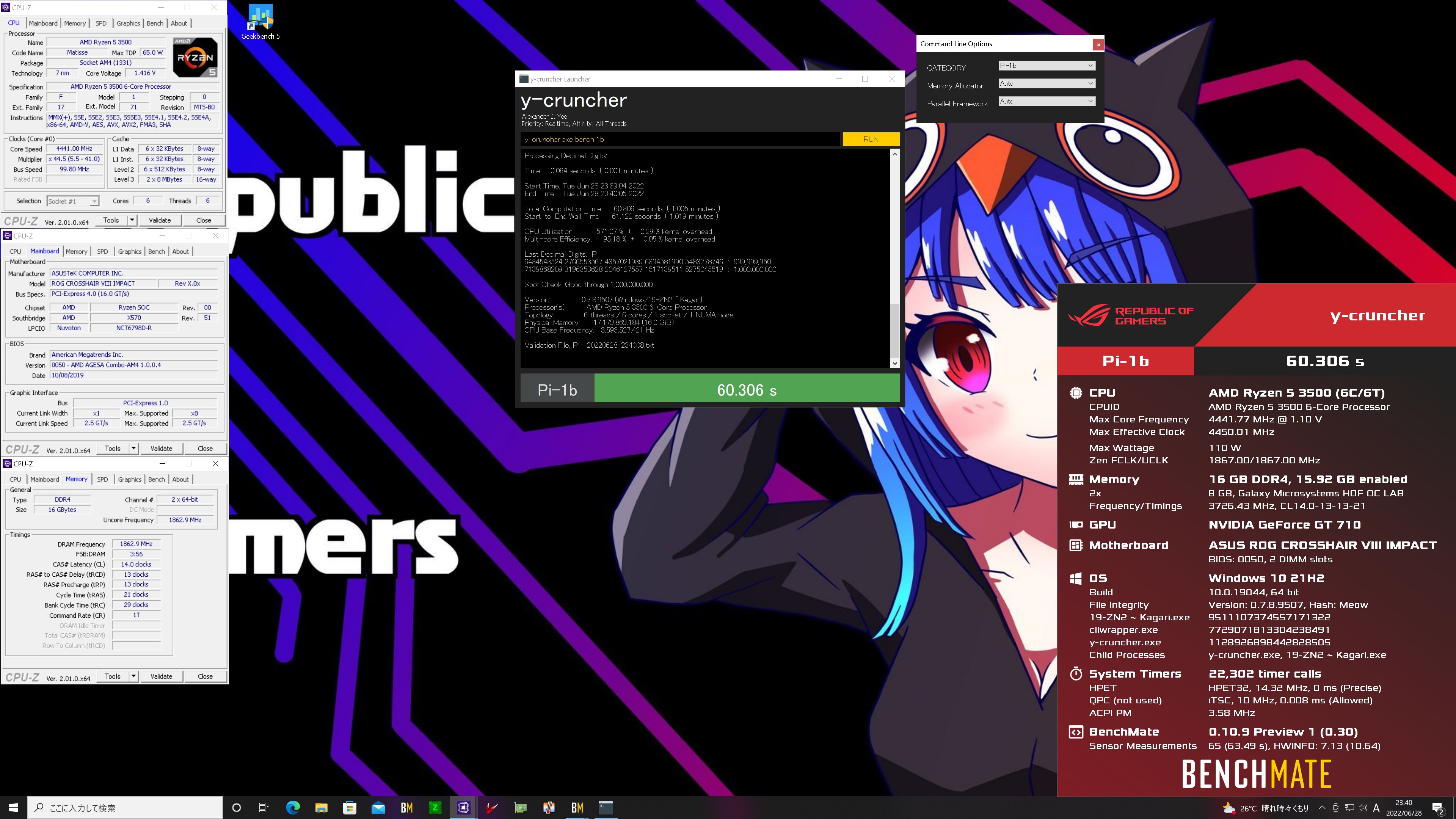Click the taskbar clock showing 23:40
Screen dimensions: 1456x819
click(x=1403, y=808)
